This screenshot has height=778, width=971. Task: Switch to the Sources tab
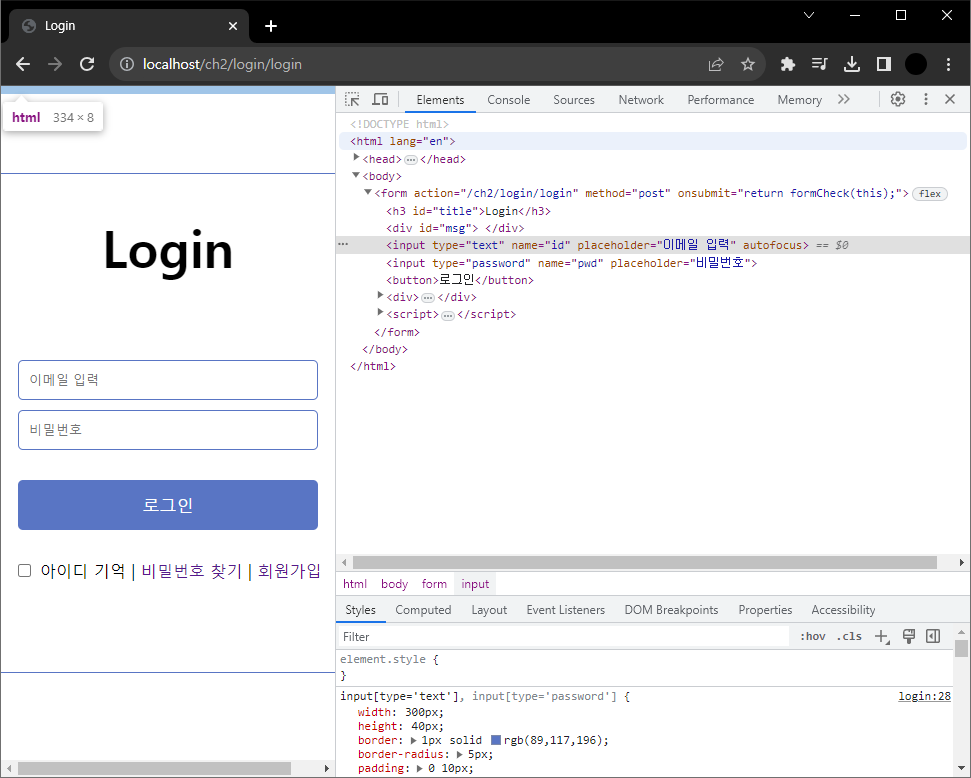[573, 100]
